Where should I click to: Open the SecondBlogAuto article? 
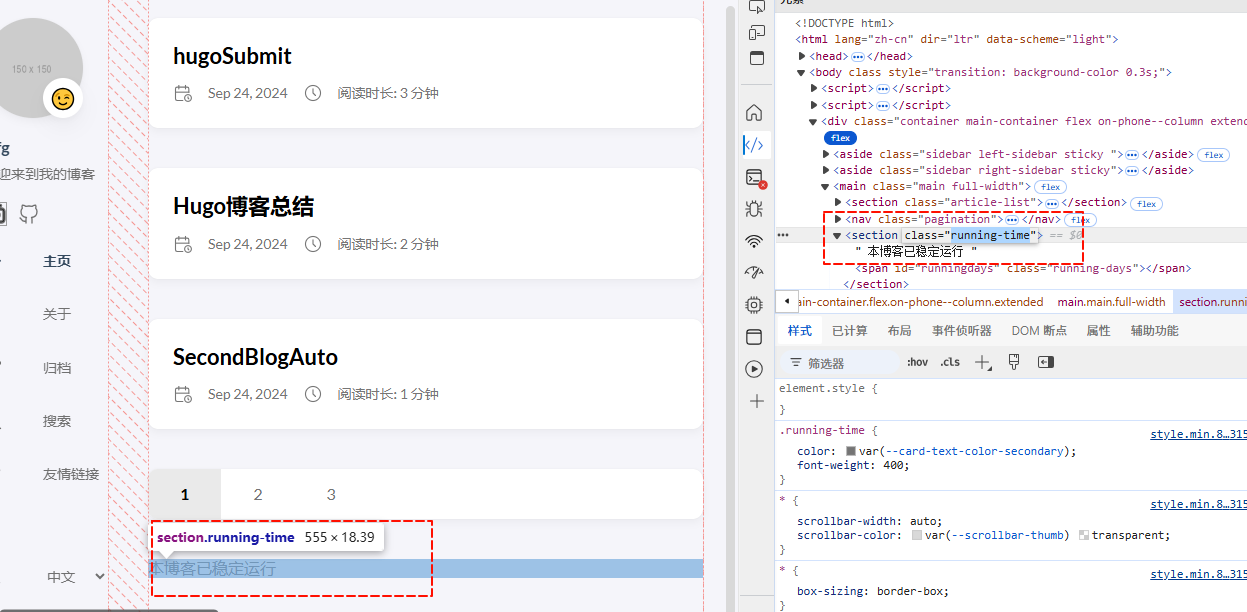click(x=255, y=357)
